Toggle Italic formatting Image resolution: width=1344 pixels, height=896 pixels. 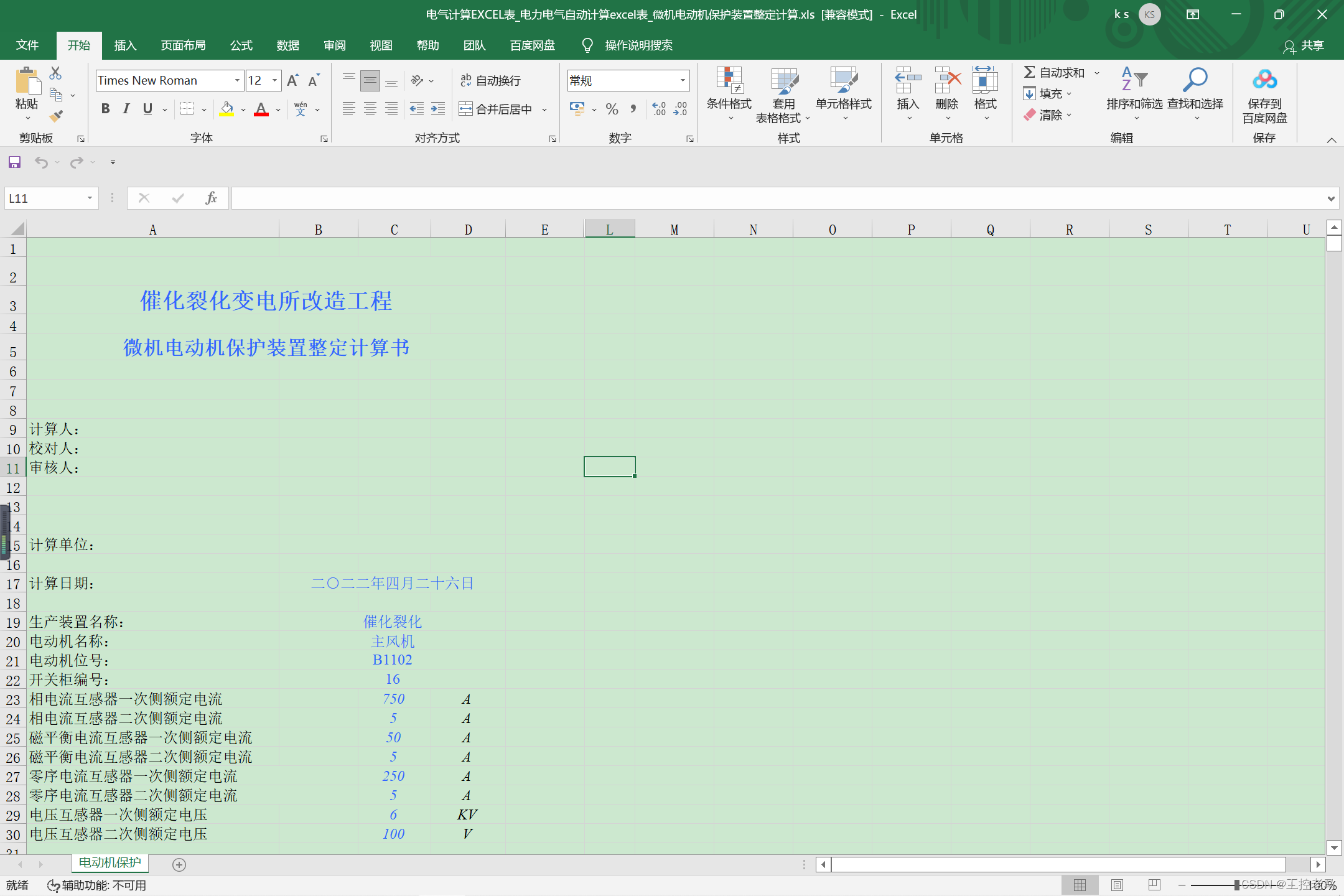(x=126, y=109)
